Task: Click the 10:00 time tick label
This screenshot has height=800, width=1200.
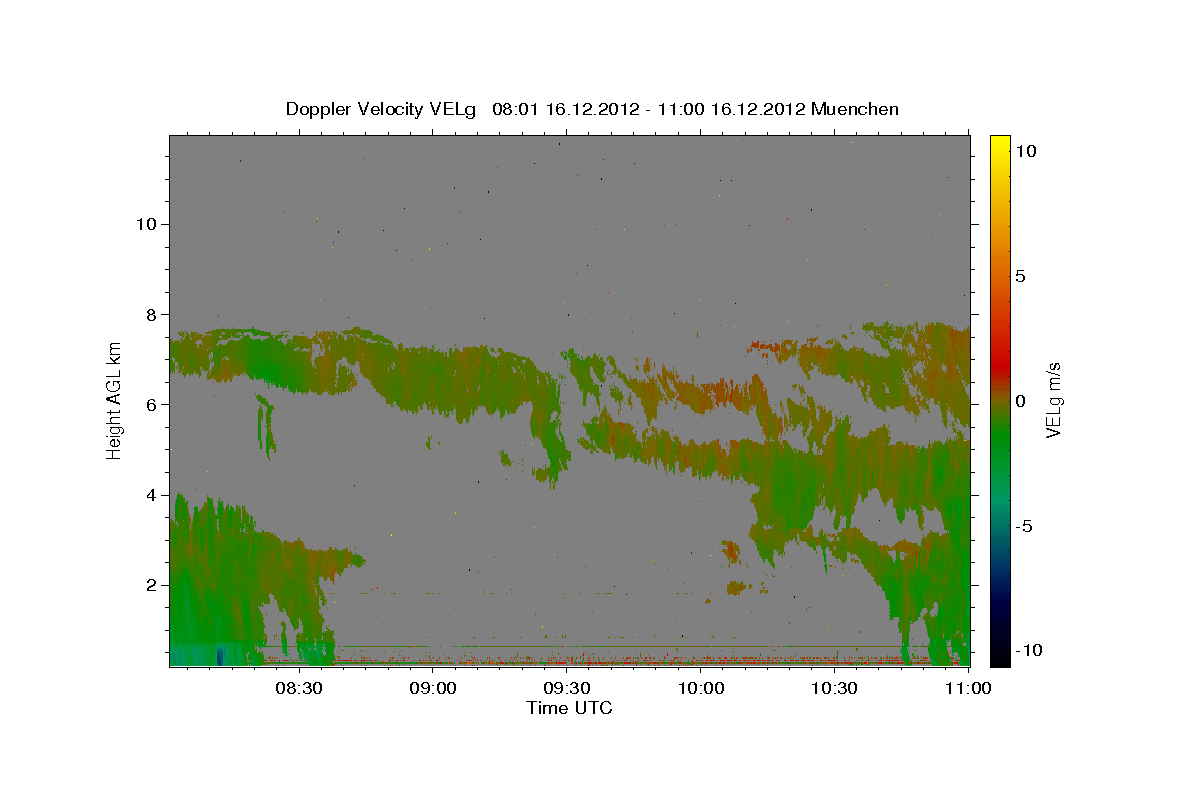Action: pyautogui.click(x=701, y=688)
